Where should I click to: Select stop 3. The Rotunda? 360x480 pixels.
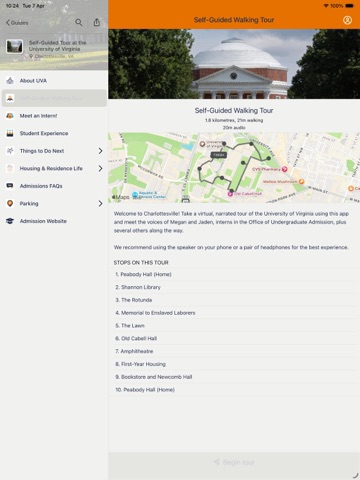click(234, 300)
